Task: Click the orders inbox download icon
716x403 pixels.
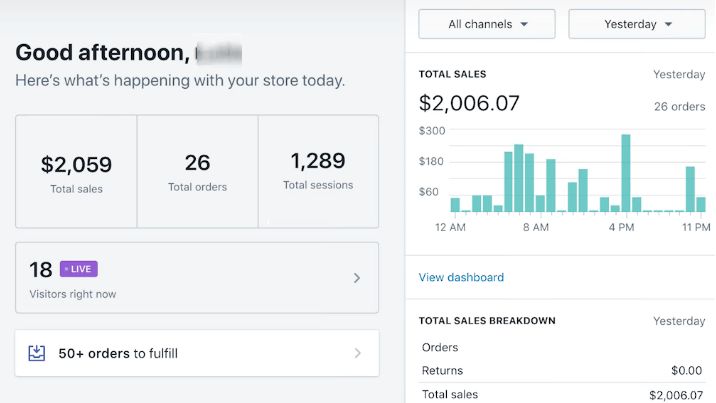Action: coord(37,353)
